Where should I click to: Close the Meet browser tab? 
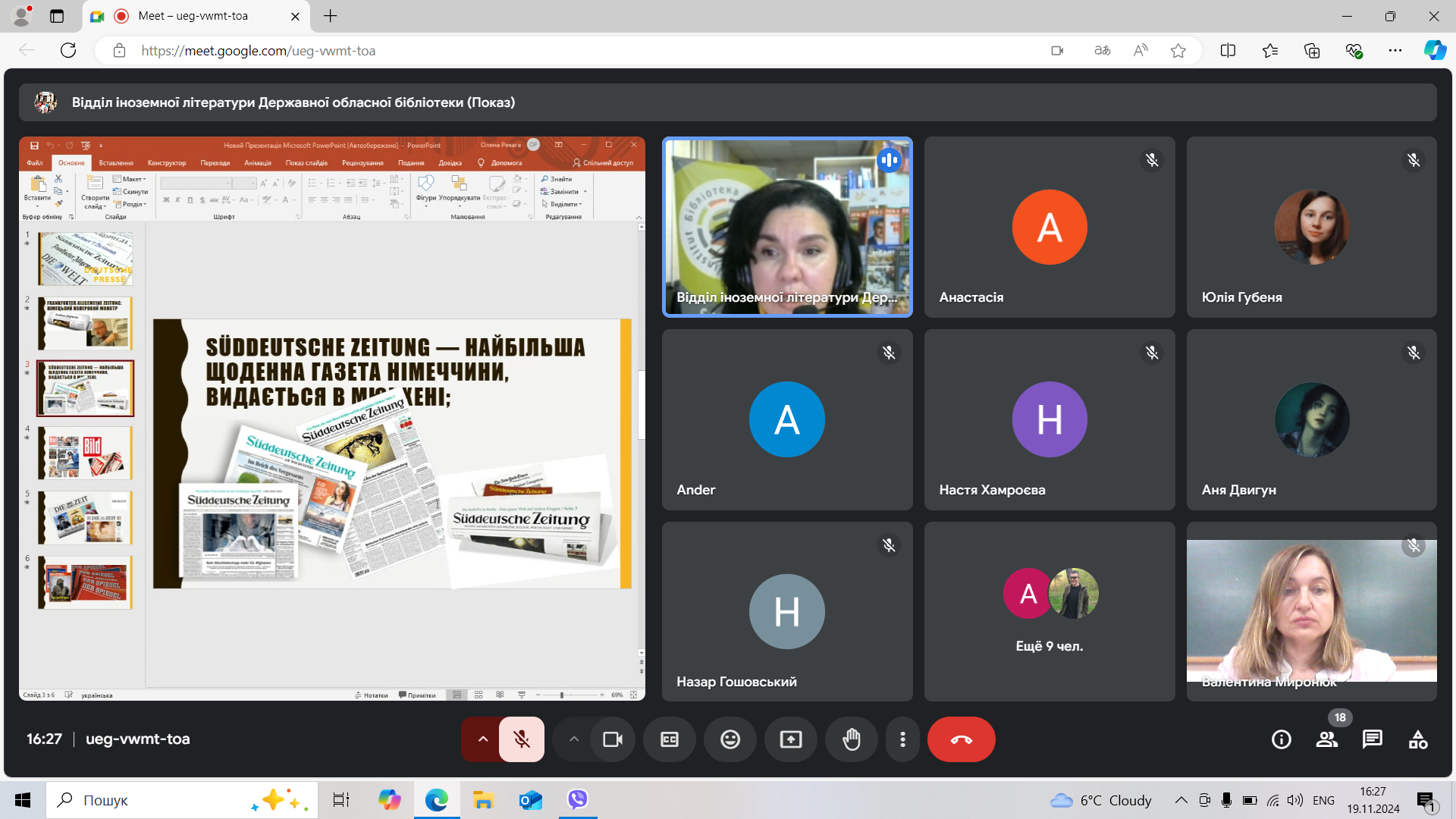[x=295, y=16]
